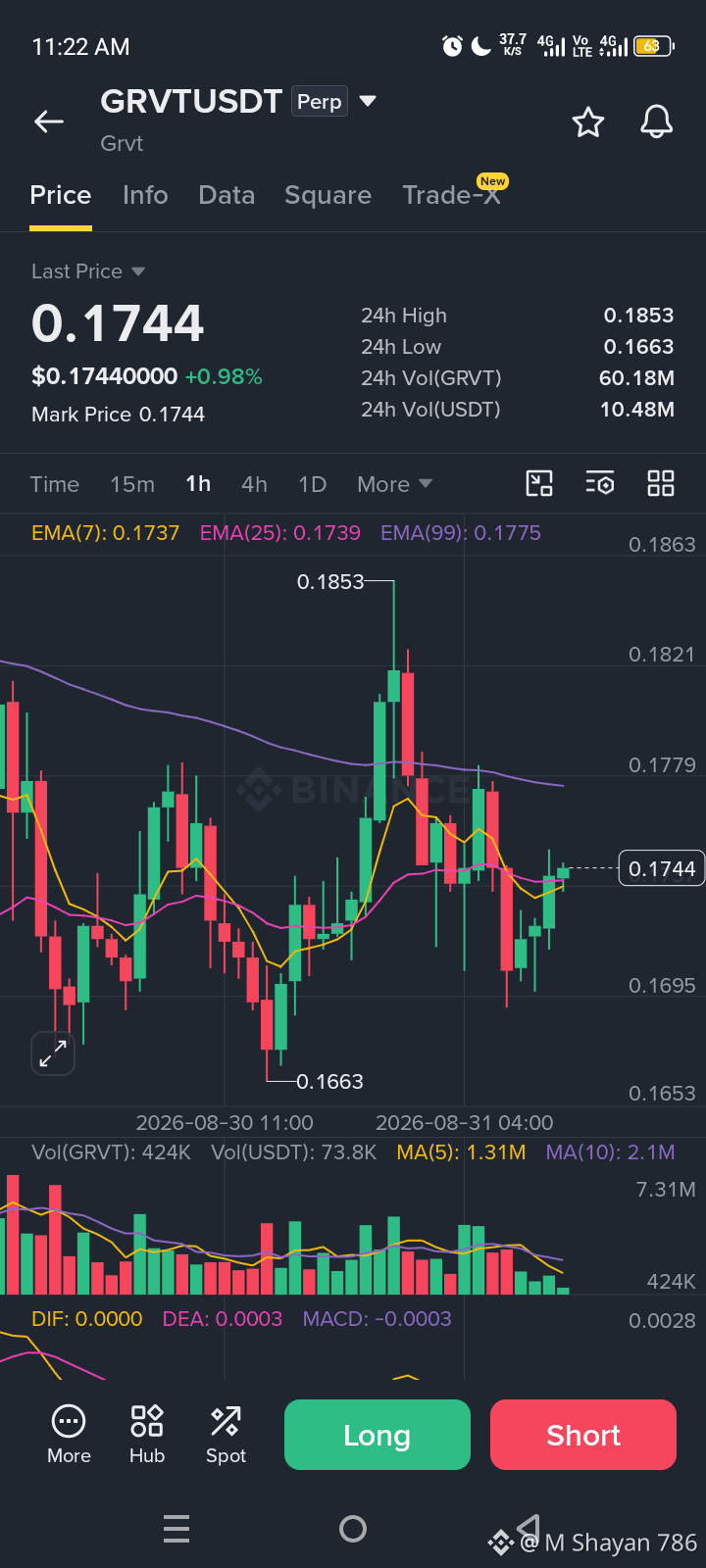Select the 4h chart interval
Viewport: 706px width, 1568px height.
point(254,484)
